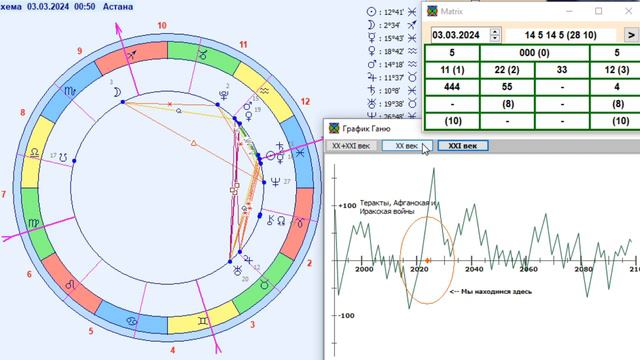Click the '14 5 14 5 (28 10)' field
Viewport: 640px width, 360px height.
(561, 35)
